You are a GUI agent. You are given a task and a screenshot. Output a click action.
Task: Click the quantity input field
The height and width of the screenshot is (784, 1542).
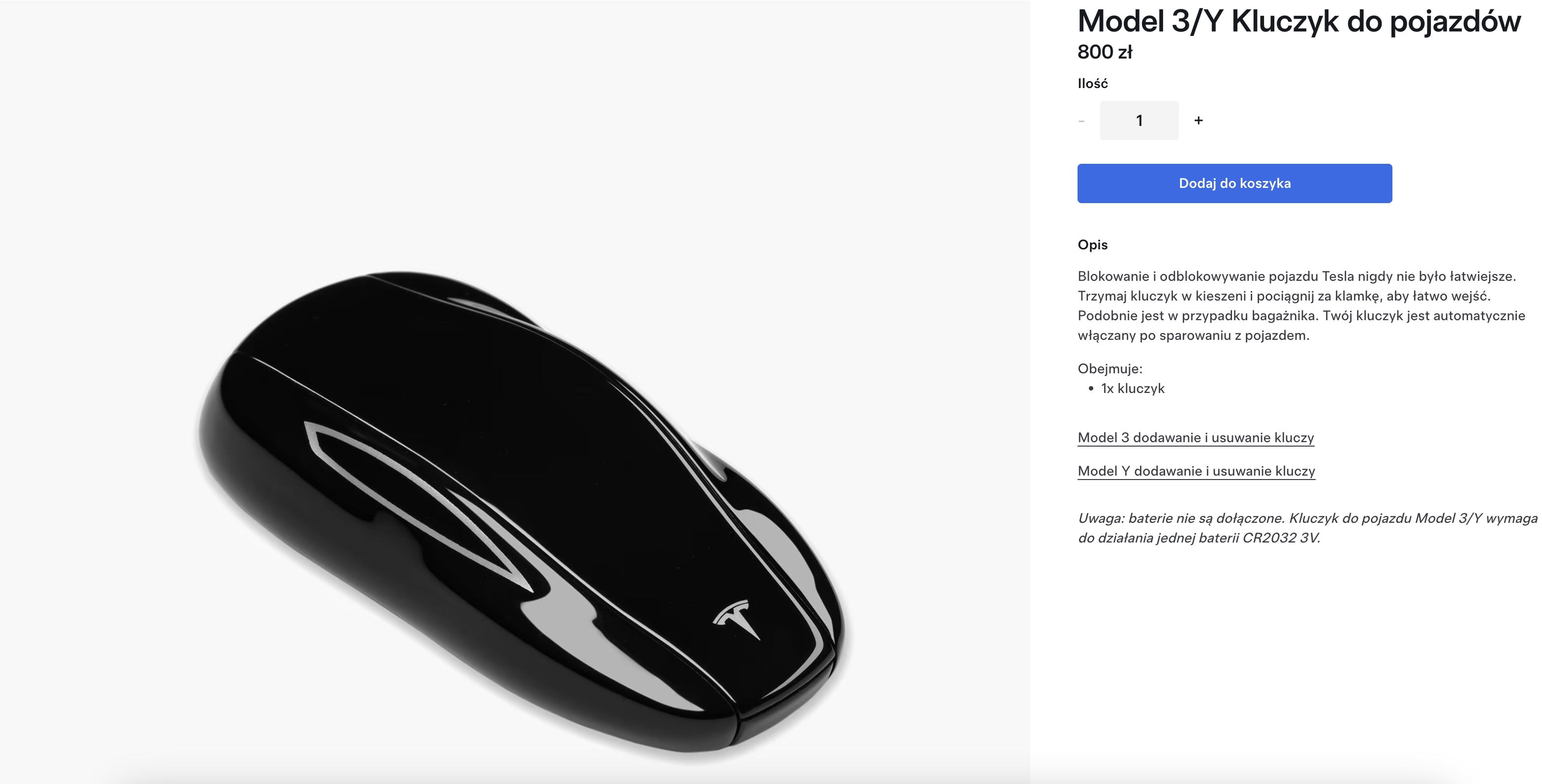1139,121
